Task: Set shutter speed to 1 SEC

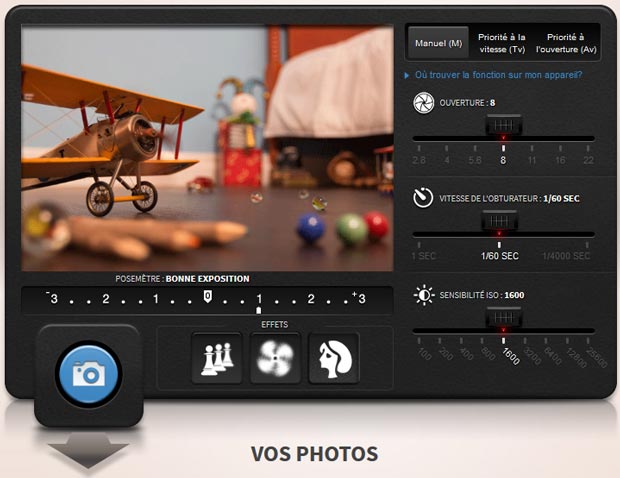Action: pyautogui.click(x=423, y=256)
